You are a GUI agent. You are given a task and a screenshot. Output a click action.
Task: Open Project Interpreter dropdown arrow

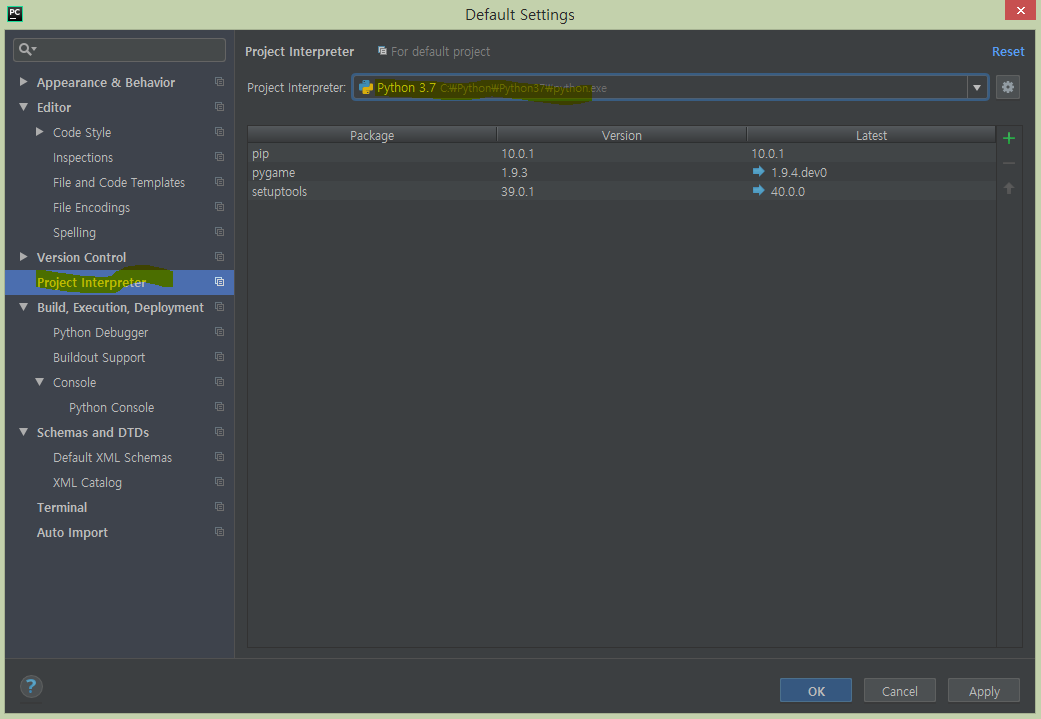(x=977, y=88)
